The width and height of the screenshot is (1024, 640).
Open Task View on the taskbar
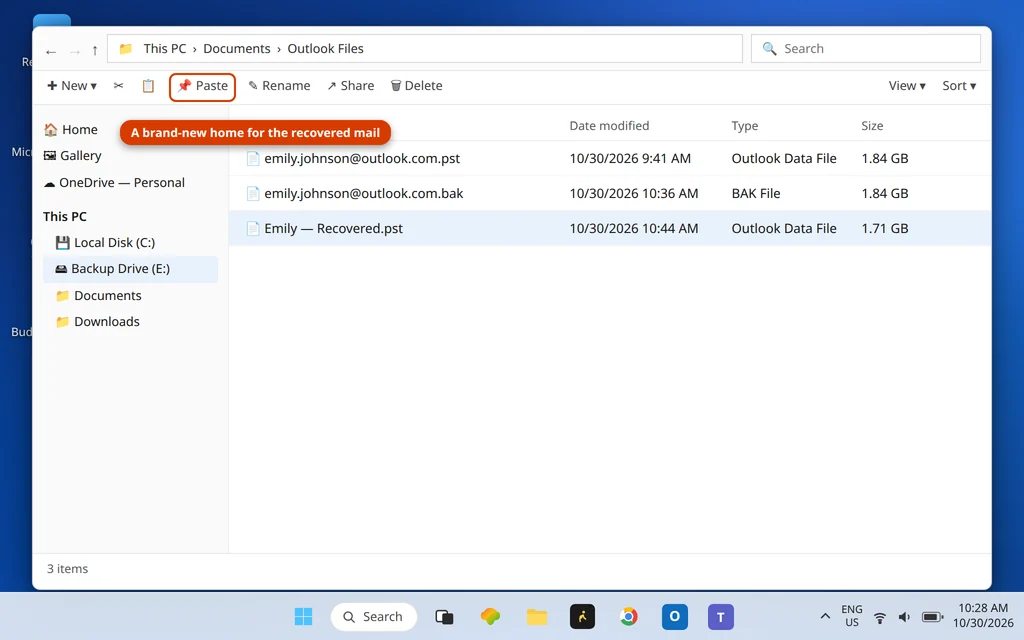point(444,616)
